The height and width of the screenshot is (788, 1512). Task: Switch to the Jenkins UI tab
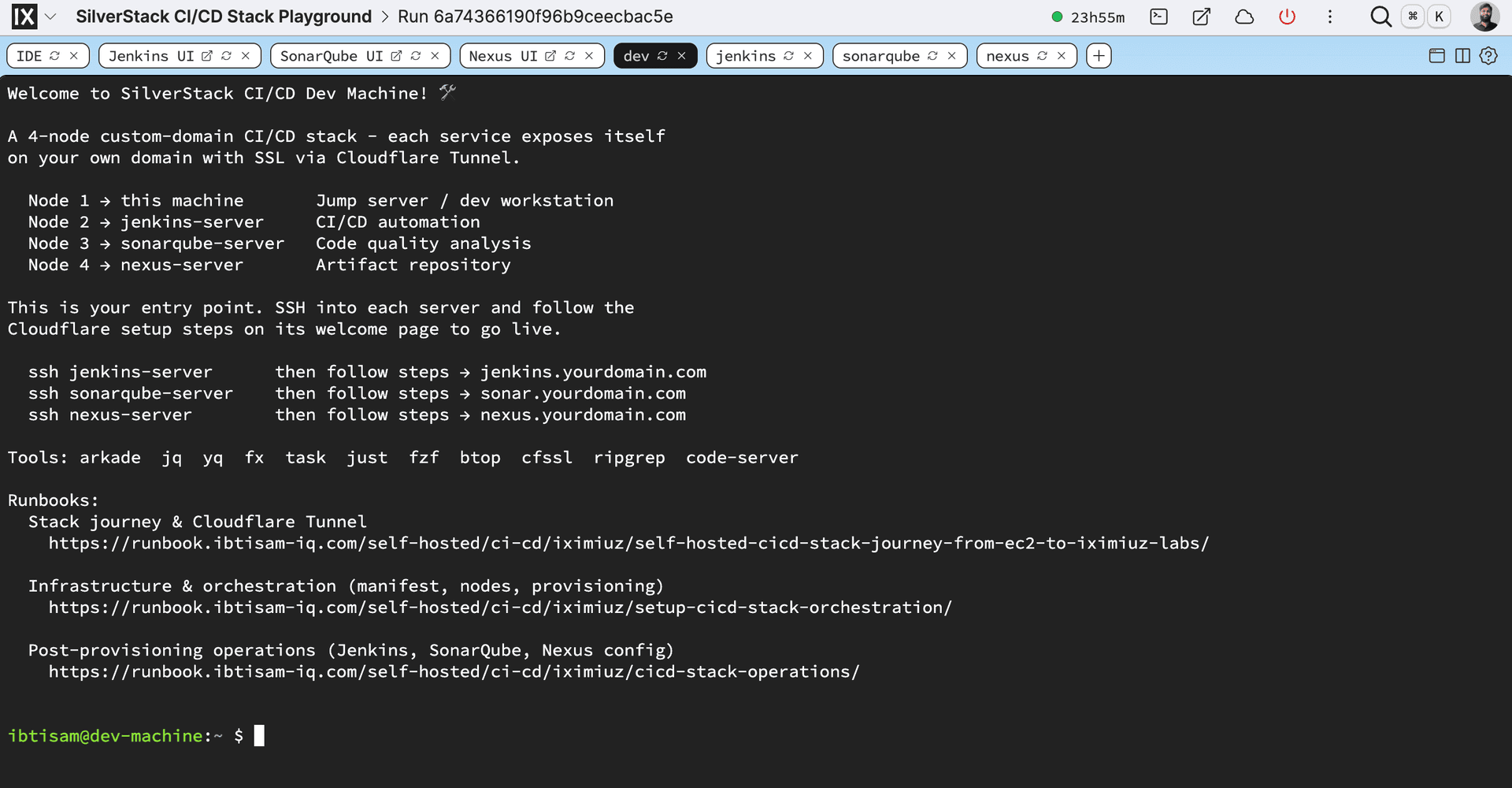[x=151, y=56]
